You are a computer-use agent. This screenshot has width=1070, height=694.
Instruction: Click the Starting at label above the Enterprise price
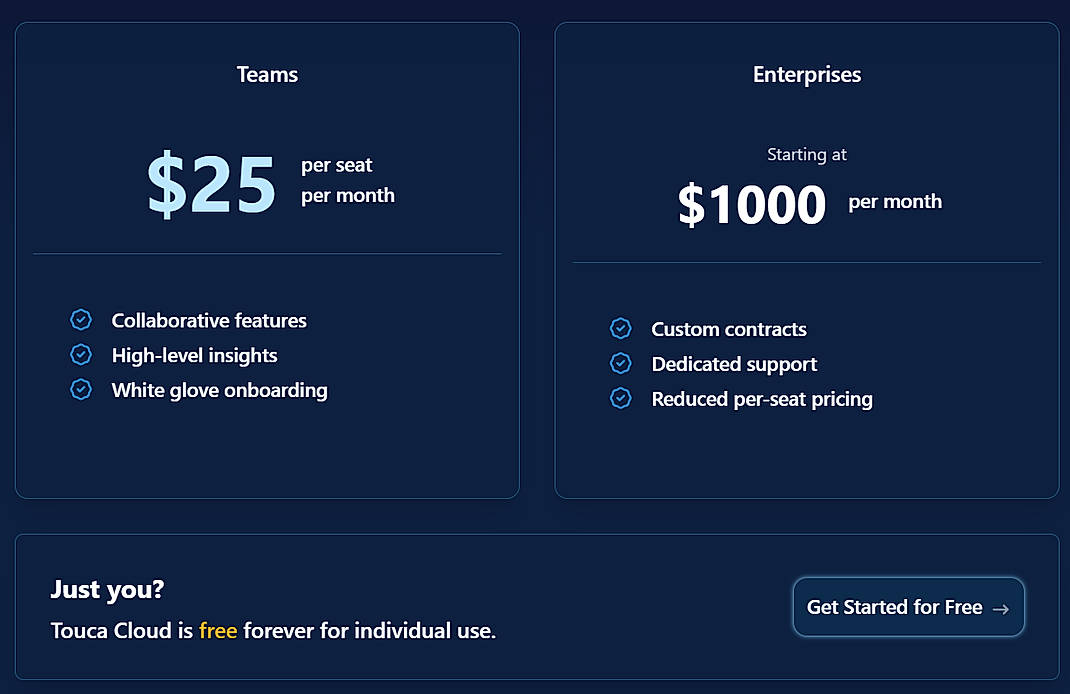[x=807, y=154]
